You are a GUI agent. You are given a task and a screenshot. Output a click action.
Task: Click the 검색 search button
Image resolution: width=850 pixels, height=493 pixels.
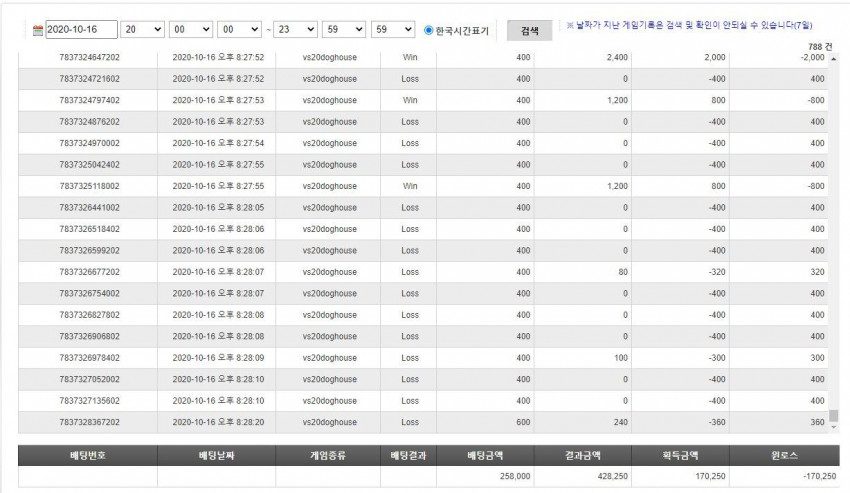click(530, 31)
